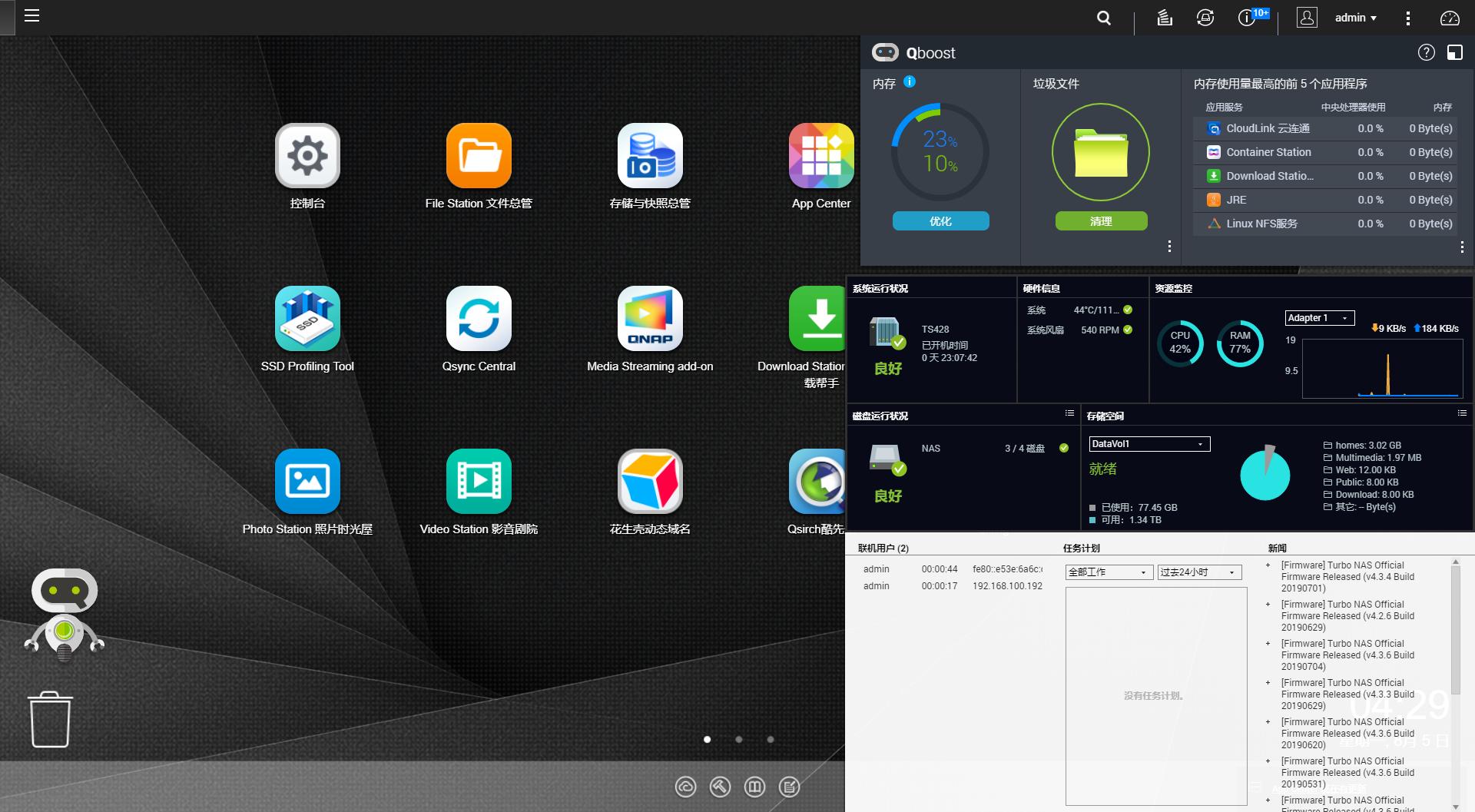Expand news item for v4.3.4 Build 20190701
The image size is (1475, 812).
point(1268,565)
